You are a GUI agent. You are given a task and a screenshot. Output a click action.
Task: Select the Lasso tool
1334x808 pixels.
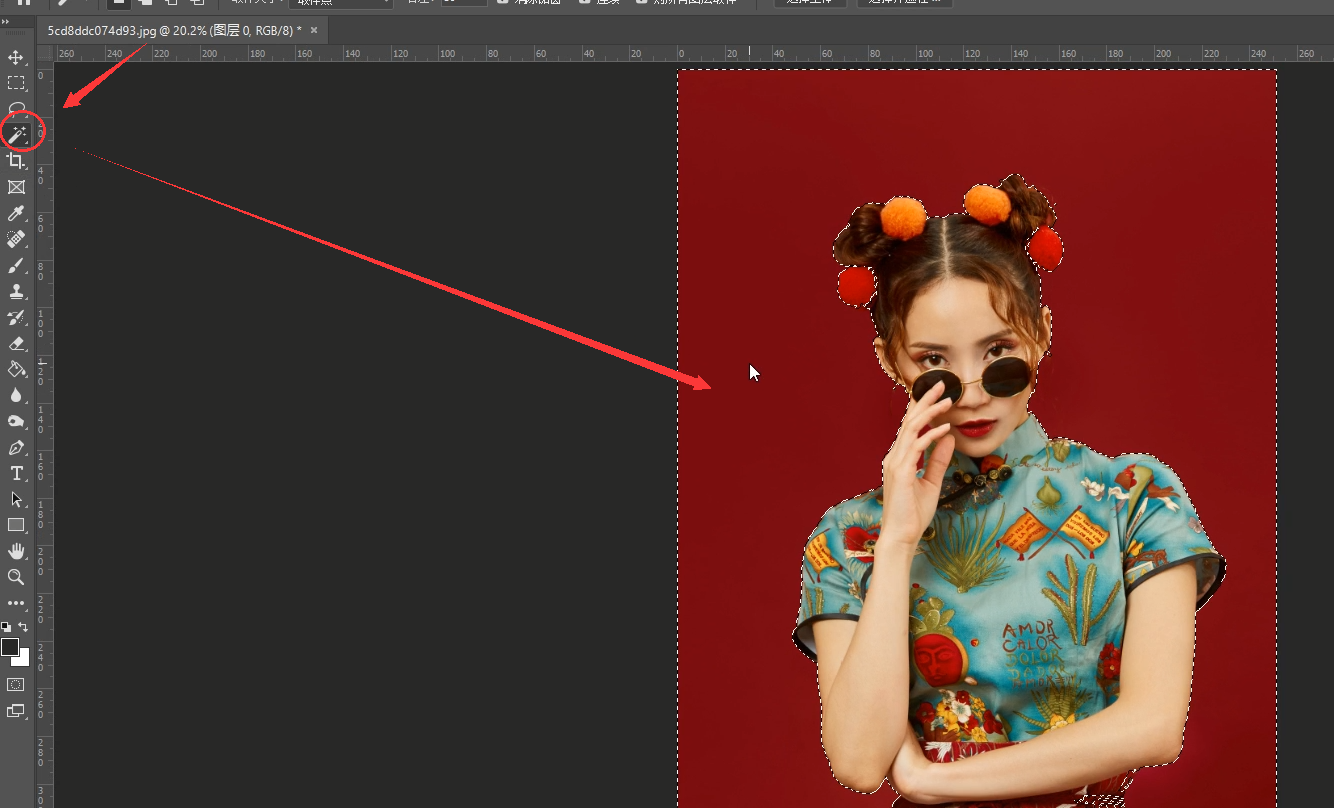16,108
